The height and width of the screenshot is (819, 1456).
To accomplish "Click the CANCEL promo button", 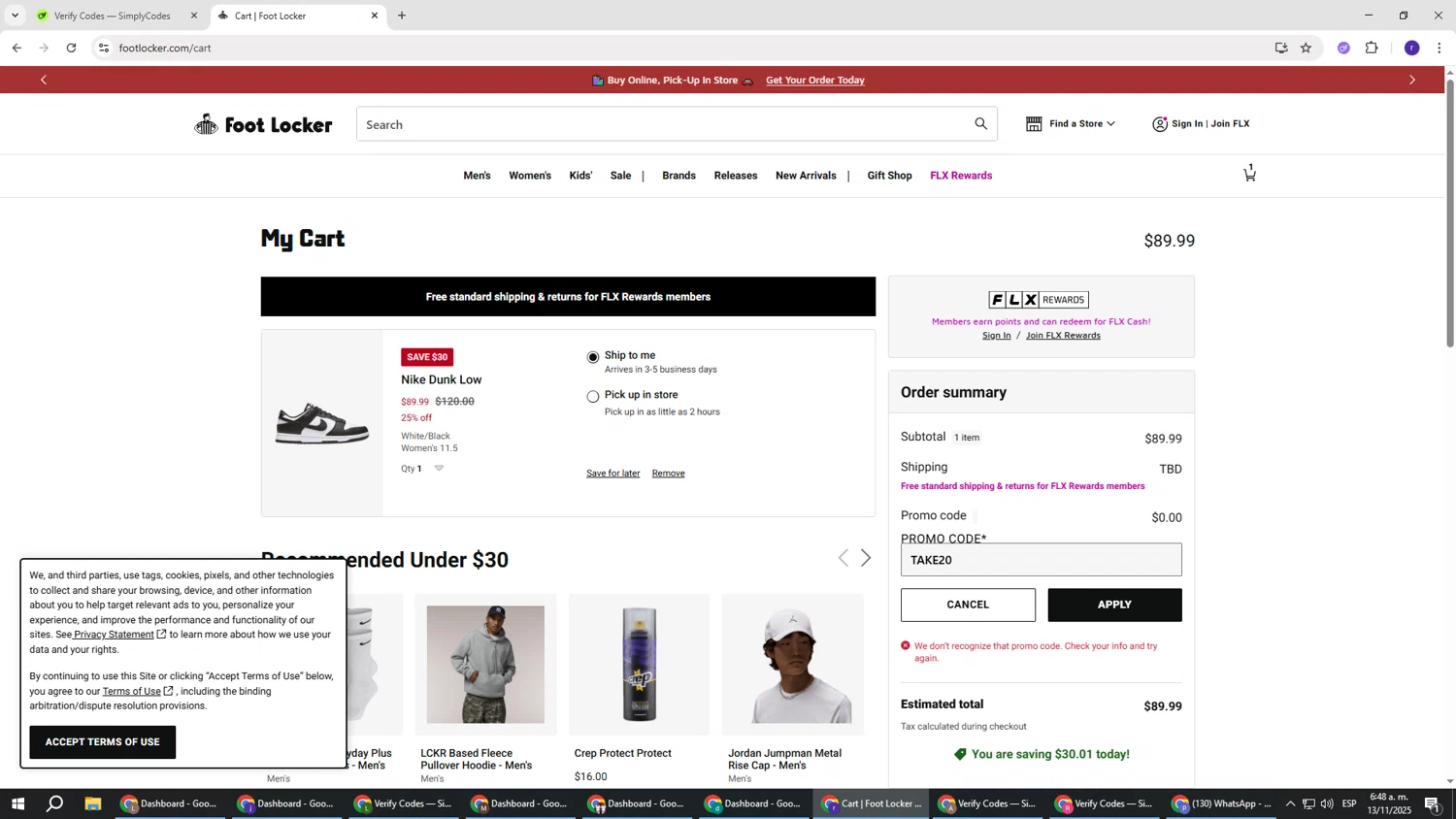I will pyautogui.click(x=968, y=605).
